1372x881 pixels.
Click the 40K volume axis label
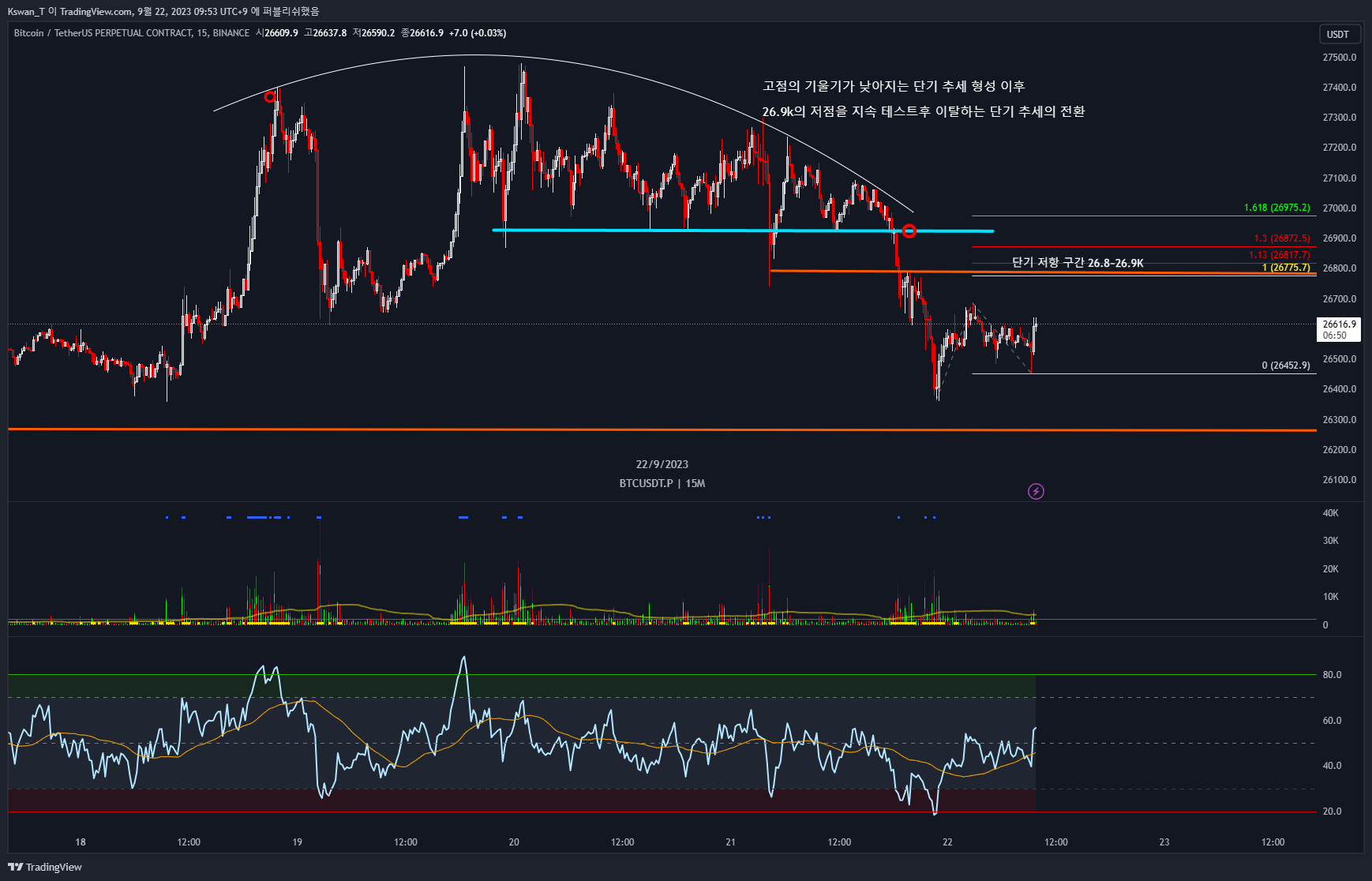point(1331,513)
